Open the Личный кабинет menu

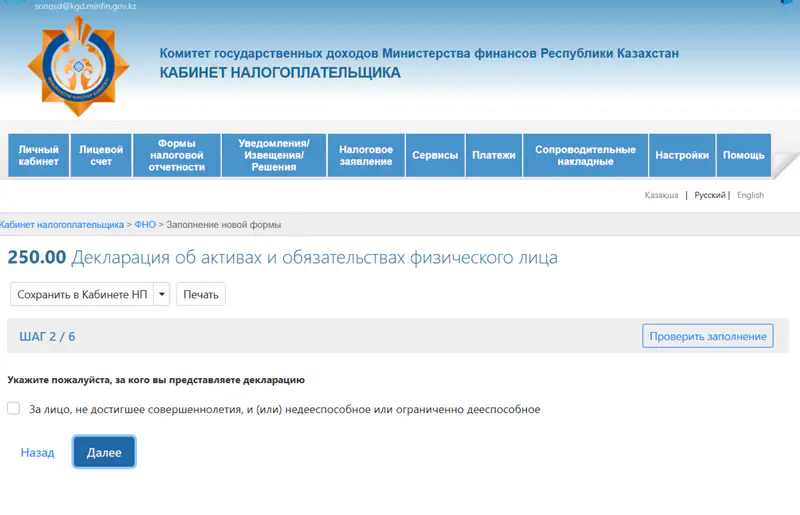click(39, 156)
